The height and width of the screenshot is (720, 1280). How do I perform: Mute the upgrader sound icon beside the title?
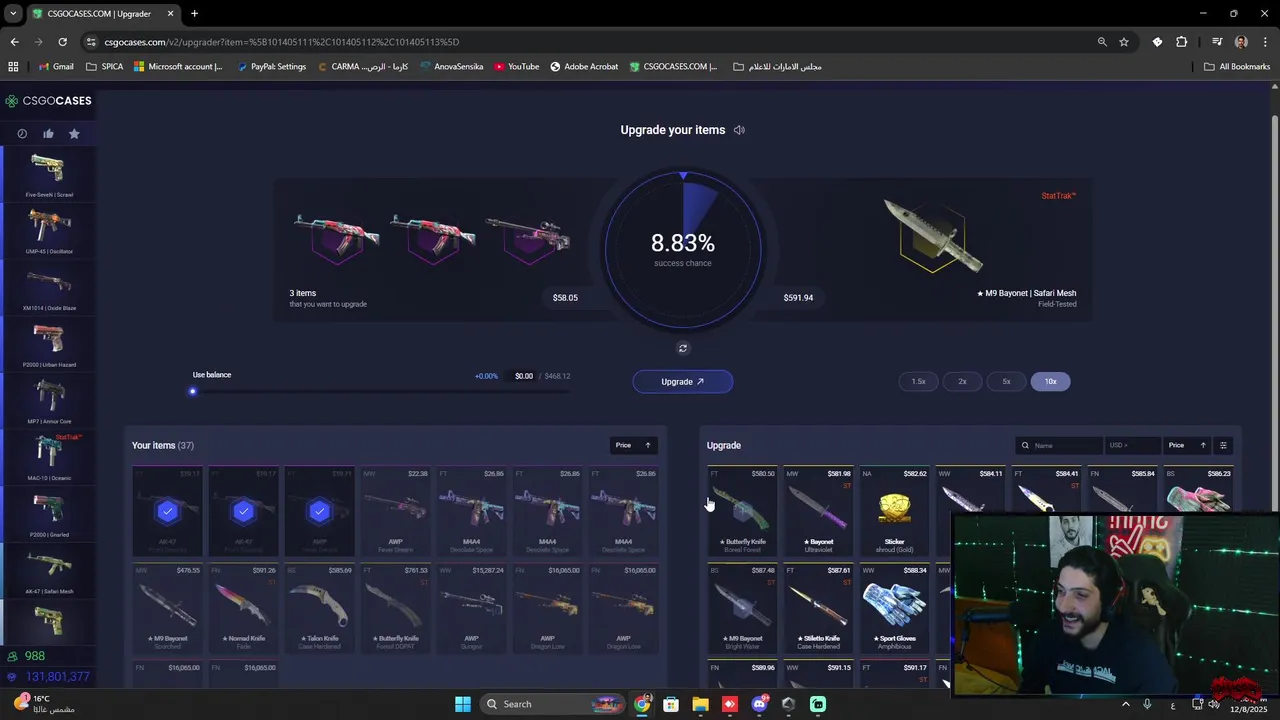[x=739, y=130]
